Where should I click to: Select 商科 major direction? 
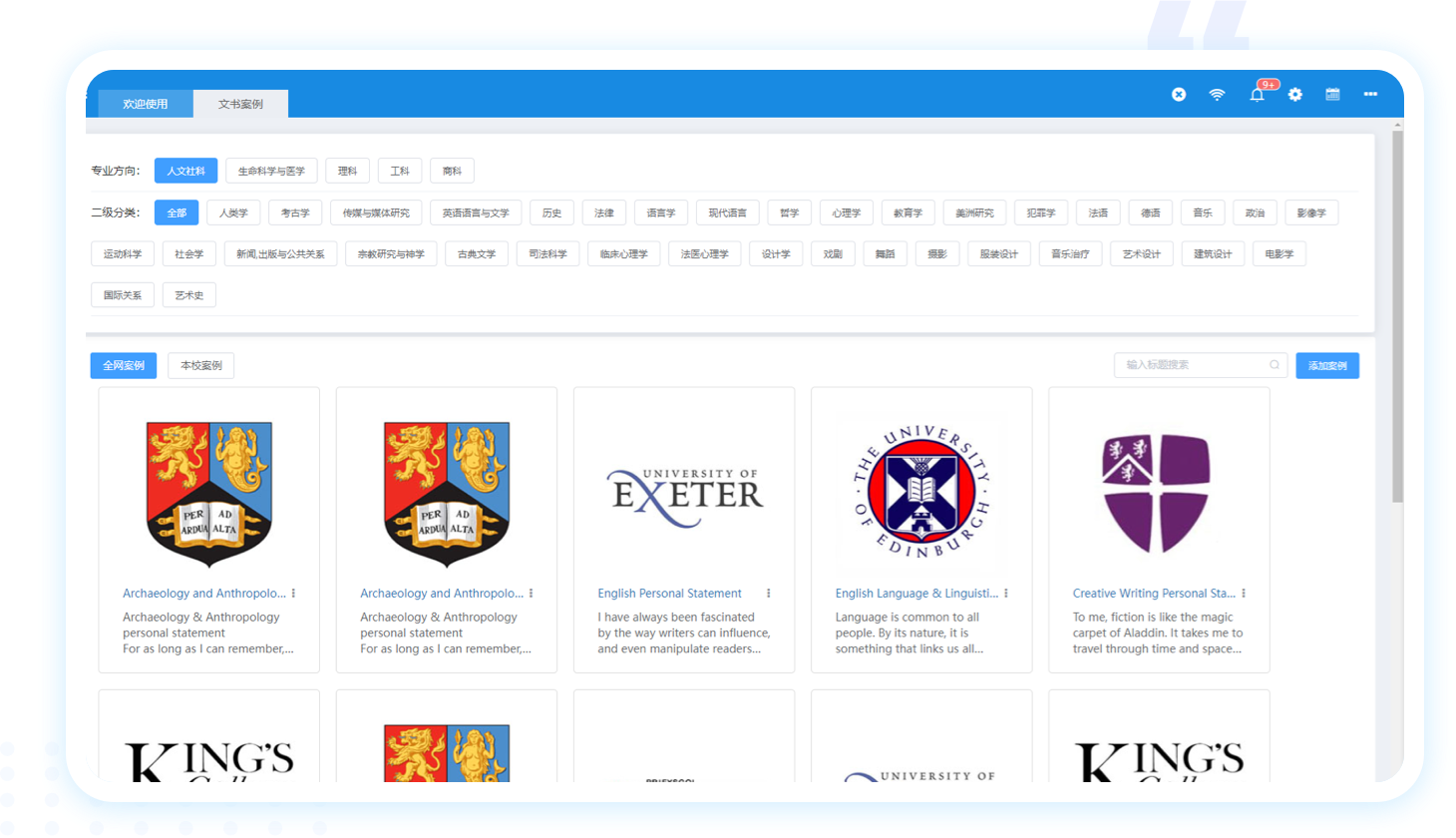[x=452, y=171]
